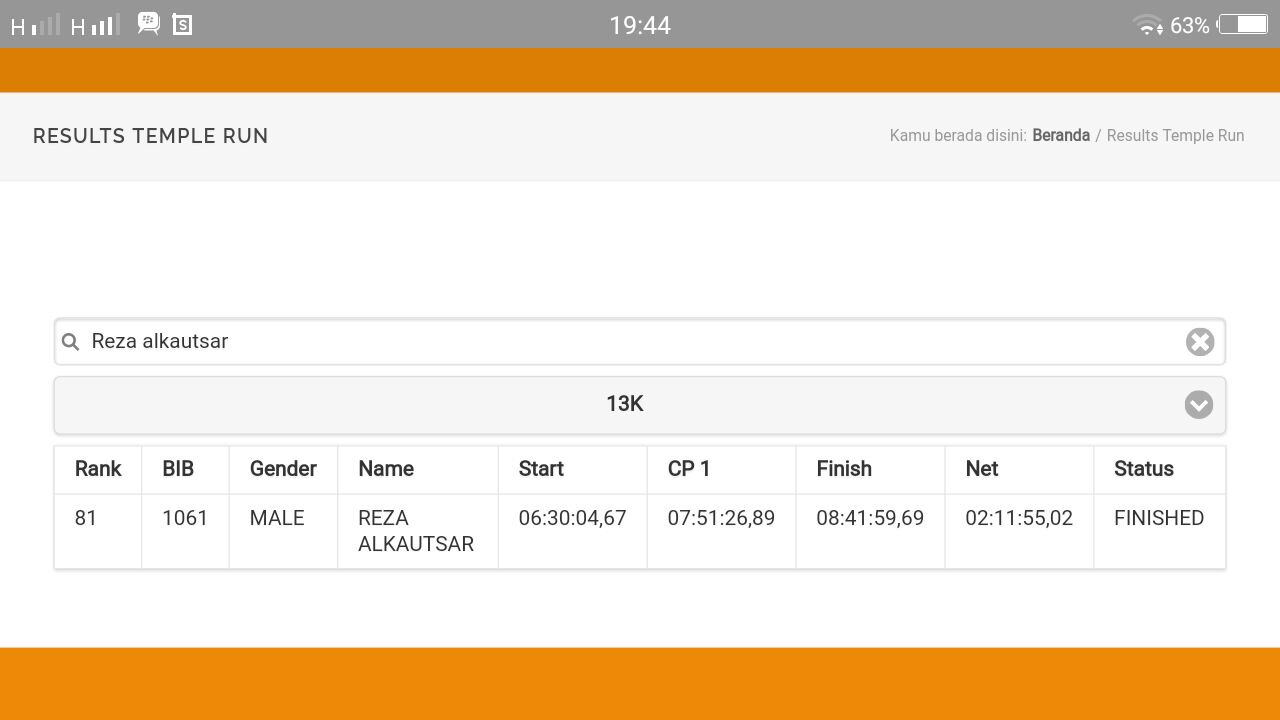Select the net time 02:11:55,02
The image size is (1280, 720).
1019,518
